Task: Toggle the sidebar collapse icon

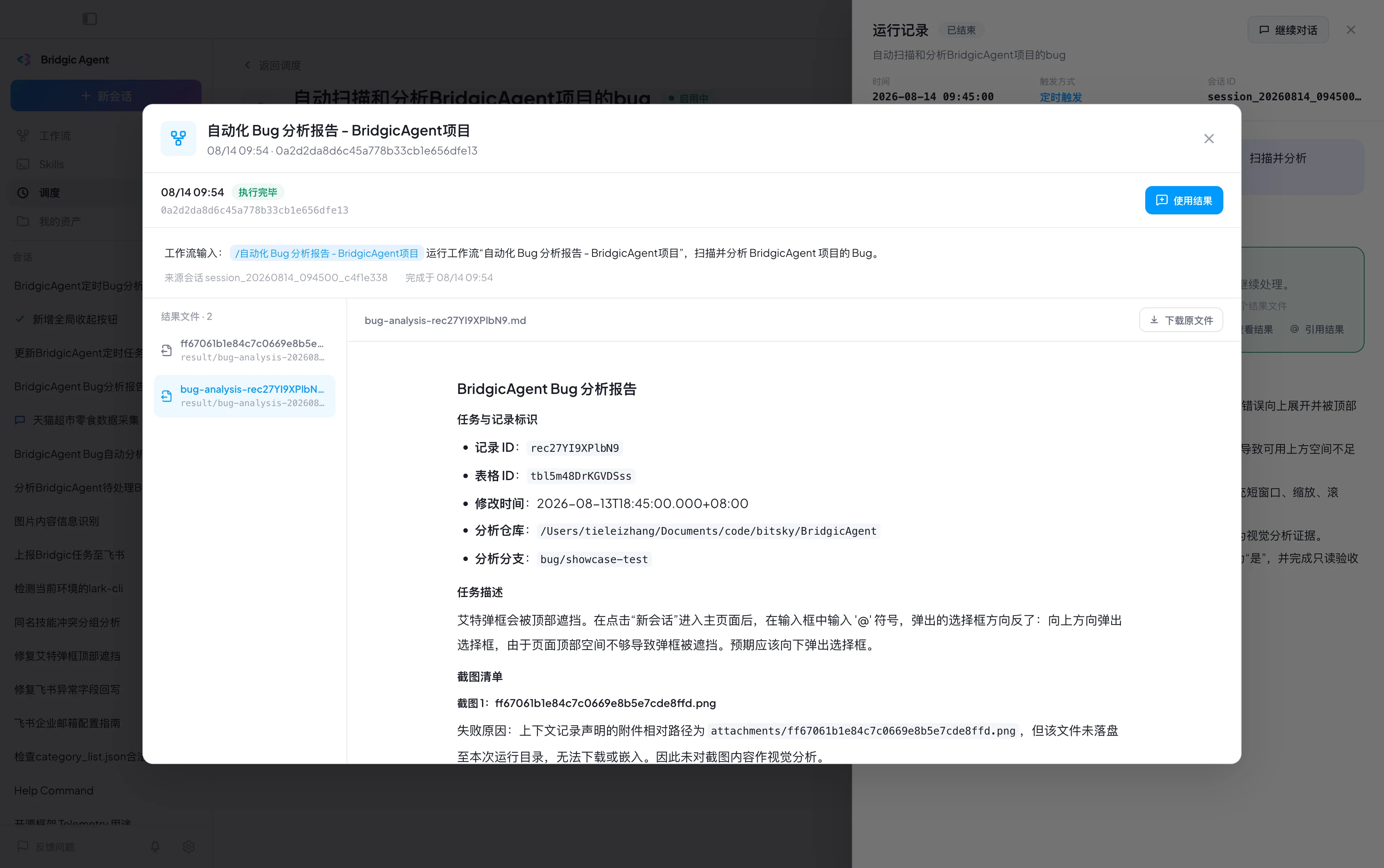Action: coord(89,19)
